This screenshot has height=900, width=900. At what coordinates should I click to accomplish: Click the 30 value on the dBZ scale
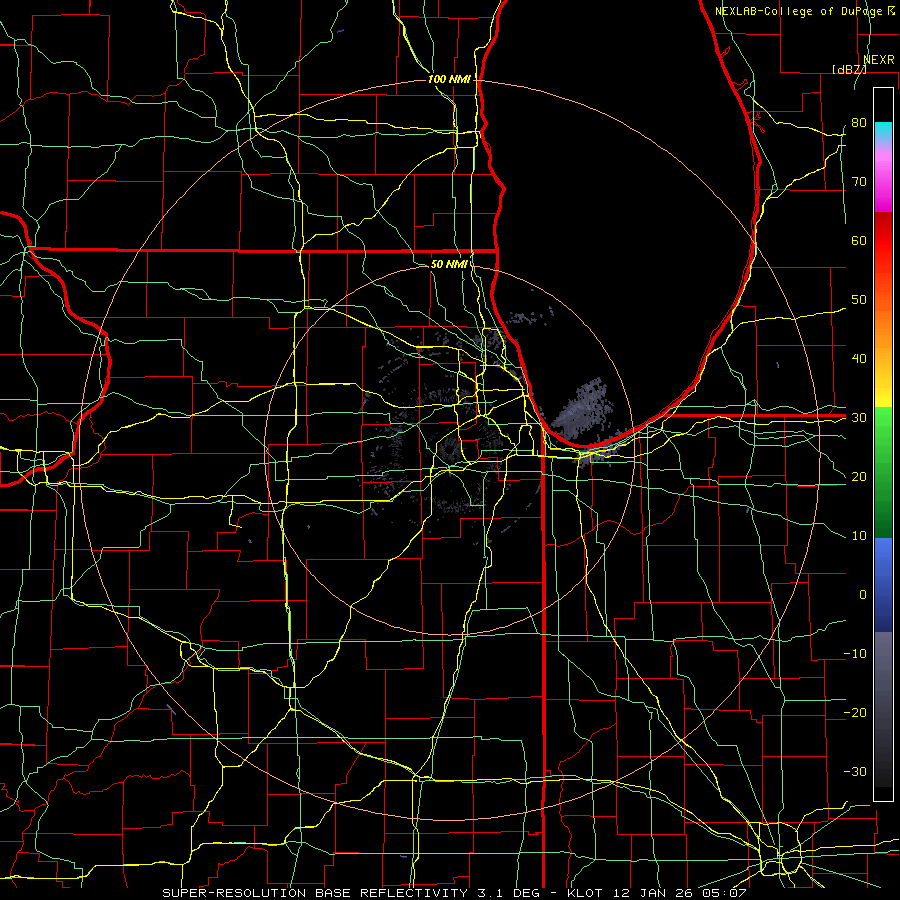859,418
